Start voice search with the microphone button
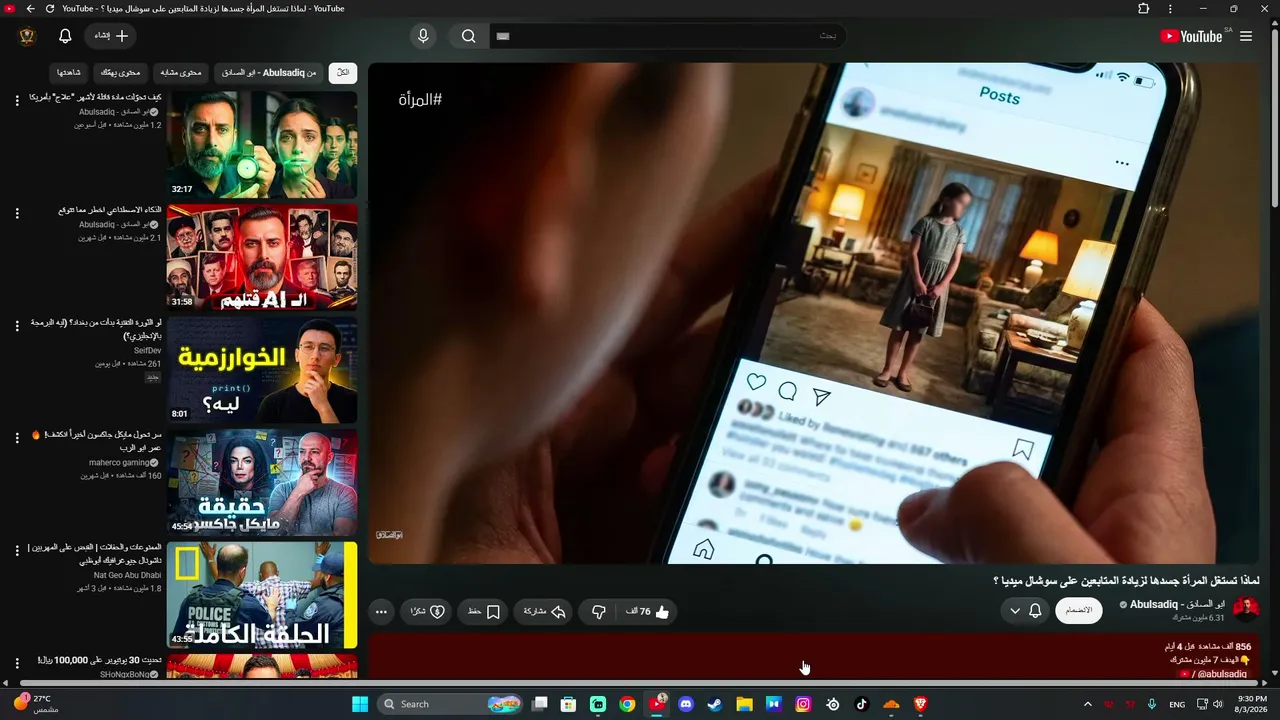 (x=423, y=36)
